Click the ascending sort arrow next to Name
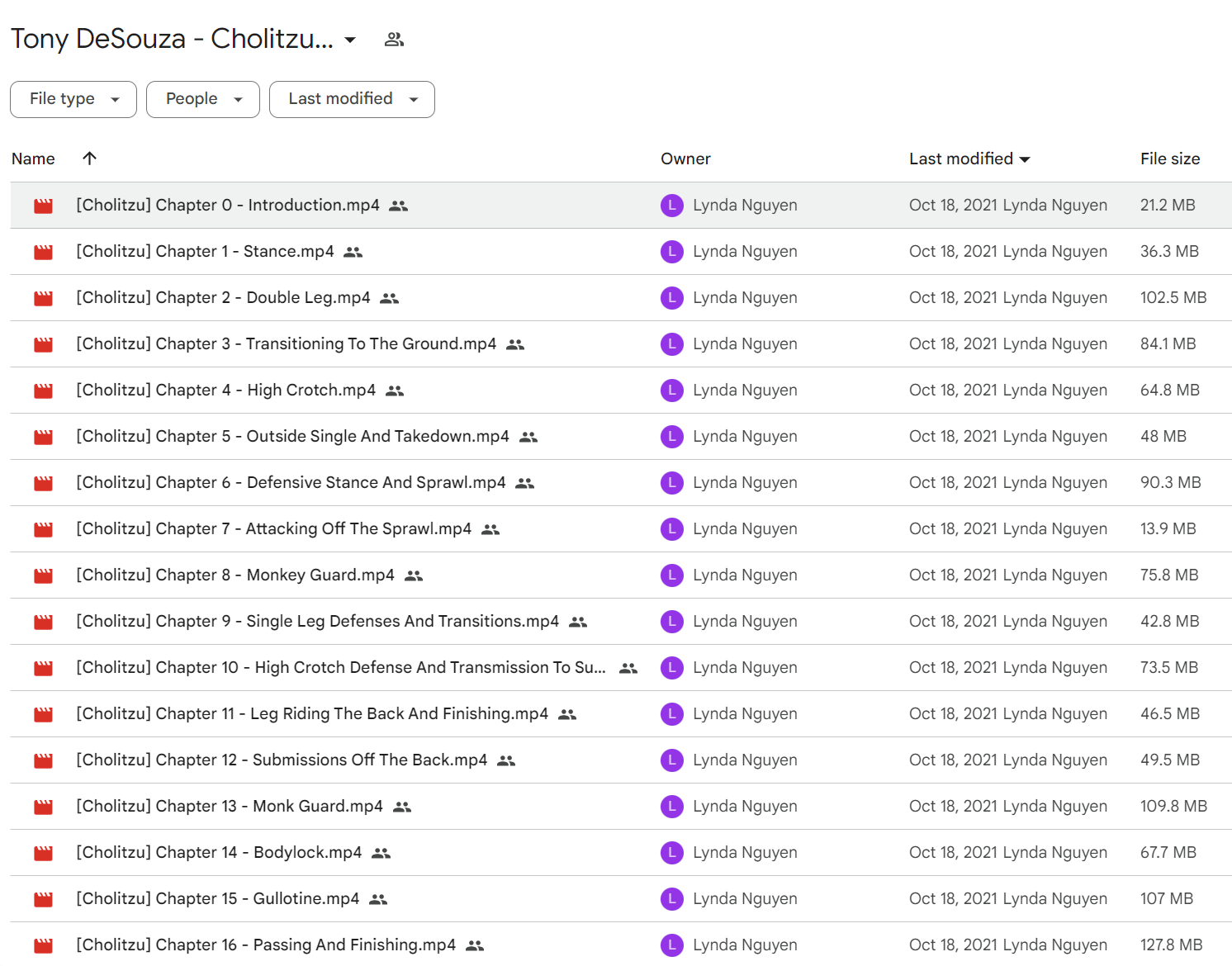 tap(89, 158)
